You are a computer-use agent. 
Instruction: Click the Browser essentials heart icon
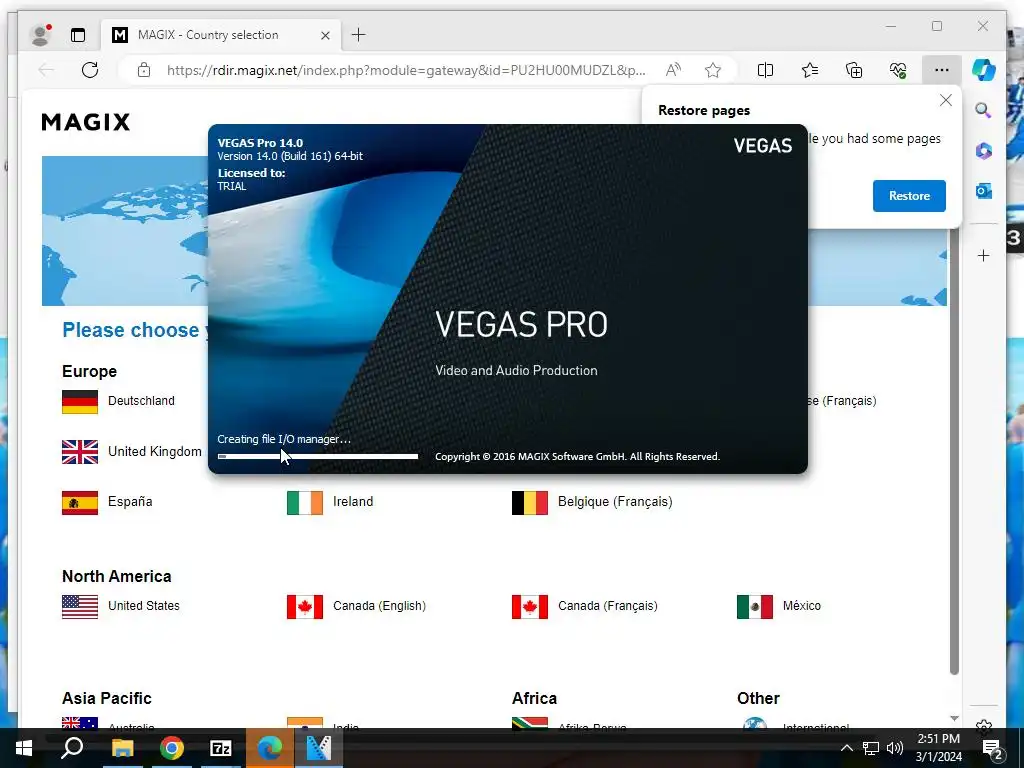(x=898, y=70)
